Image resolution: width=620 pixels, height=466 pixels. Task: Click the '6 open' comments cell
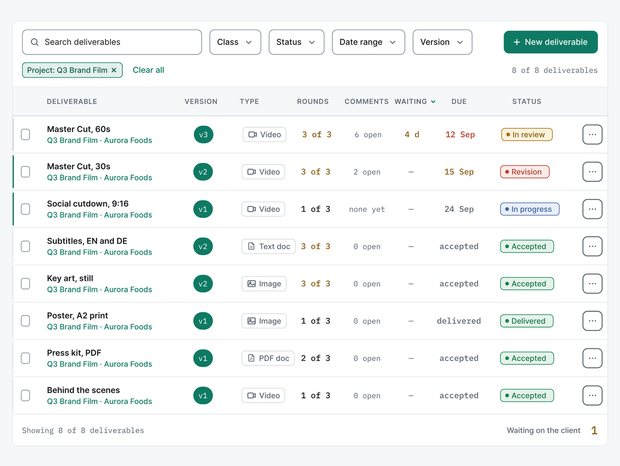point(368,135)
